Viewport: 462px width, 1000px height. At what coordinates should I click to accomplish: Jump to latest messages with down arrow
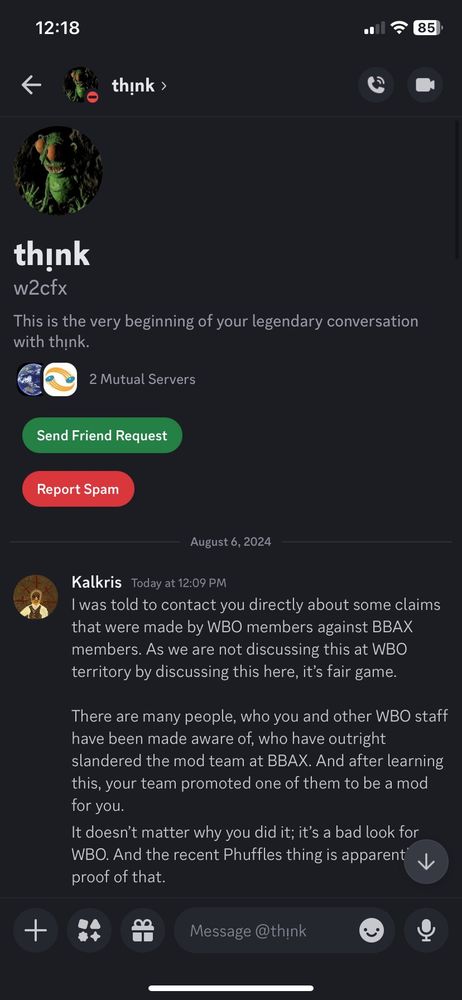426,862
